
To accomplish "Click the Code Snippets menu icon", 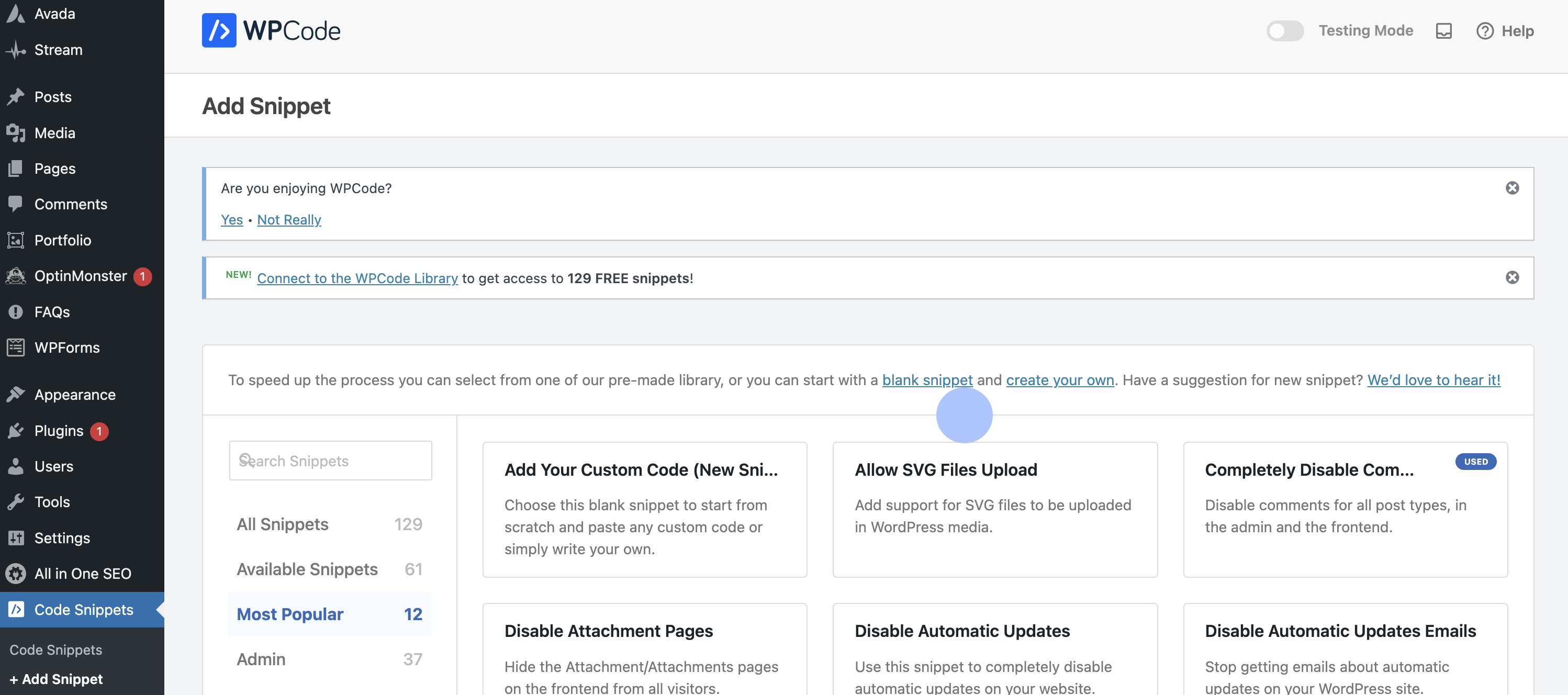I will (16, 609).
